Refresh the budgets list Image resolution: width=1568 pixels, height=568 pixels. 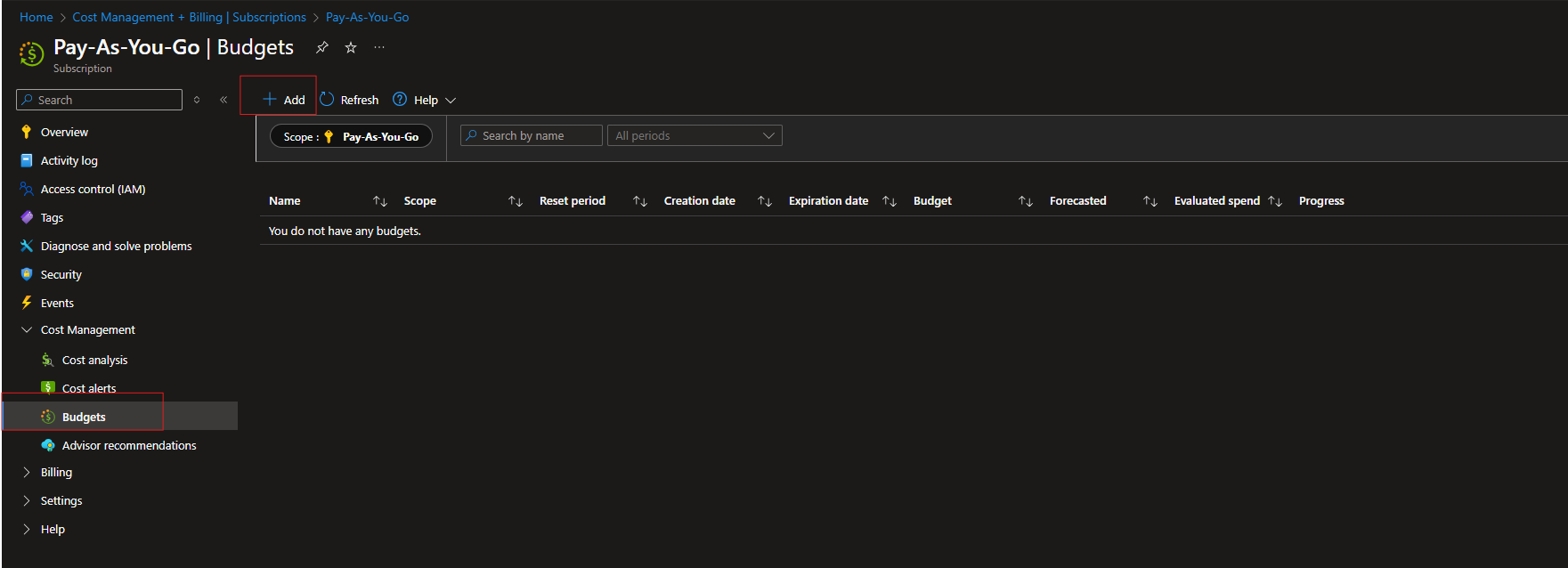[x=349, y=100]
